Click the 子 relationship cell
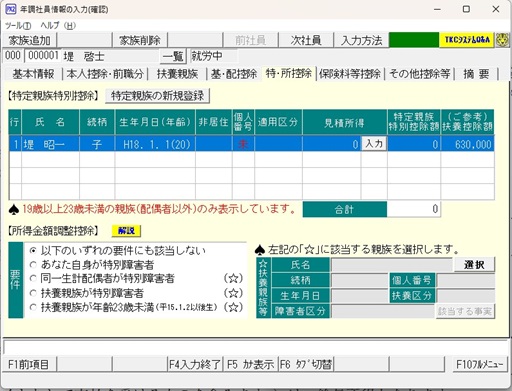Screen dimensions: 512x391 pos(97,144)
